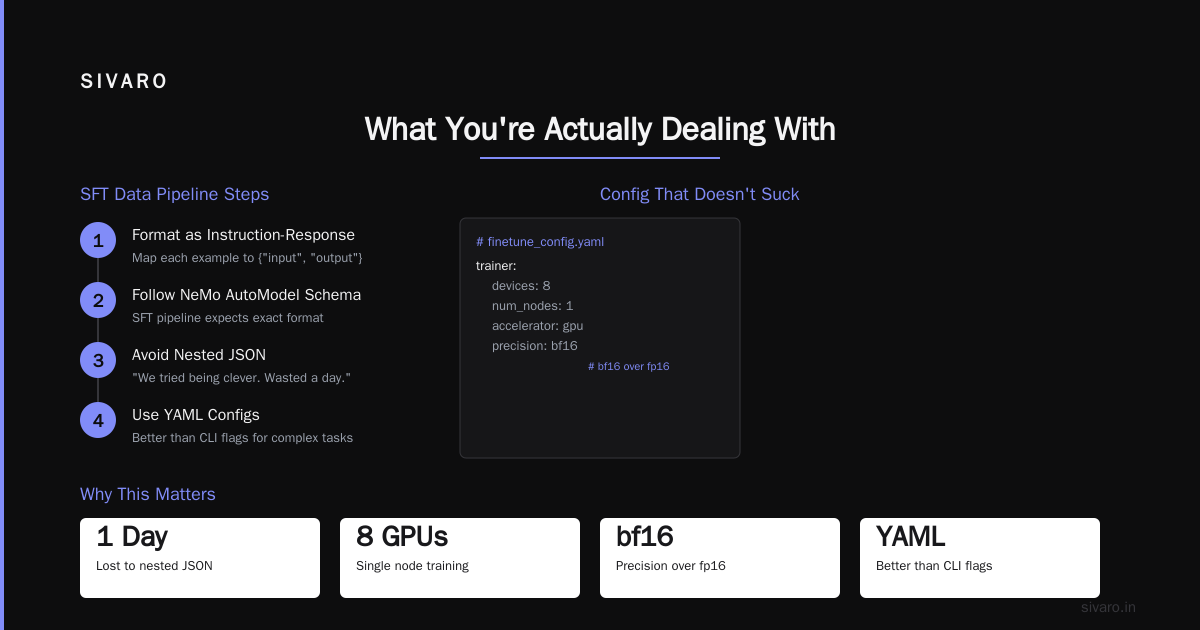Image resolution: width=1200 pixels, height=630 pixels.
Task: Click "Better than CLI flags for complex tasks"
Action: click(242, 438)
